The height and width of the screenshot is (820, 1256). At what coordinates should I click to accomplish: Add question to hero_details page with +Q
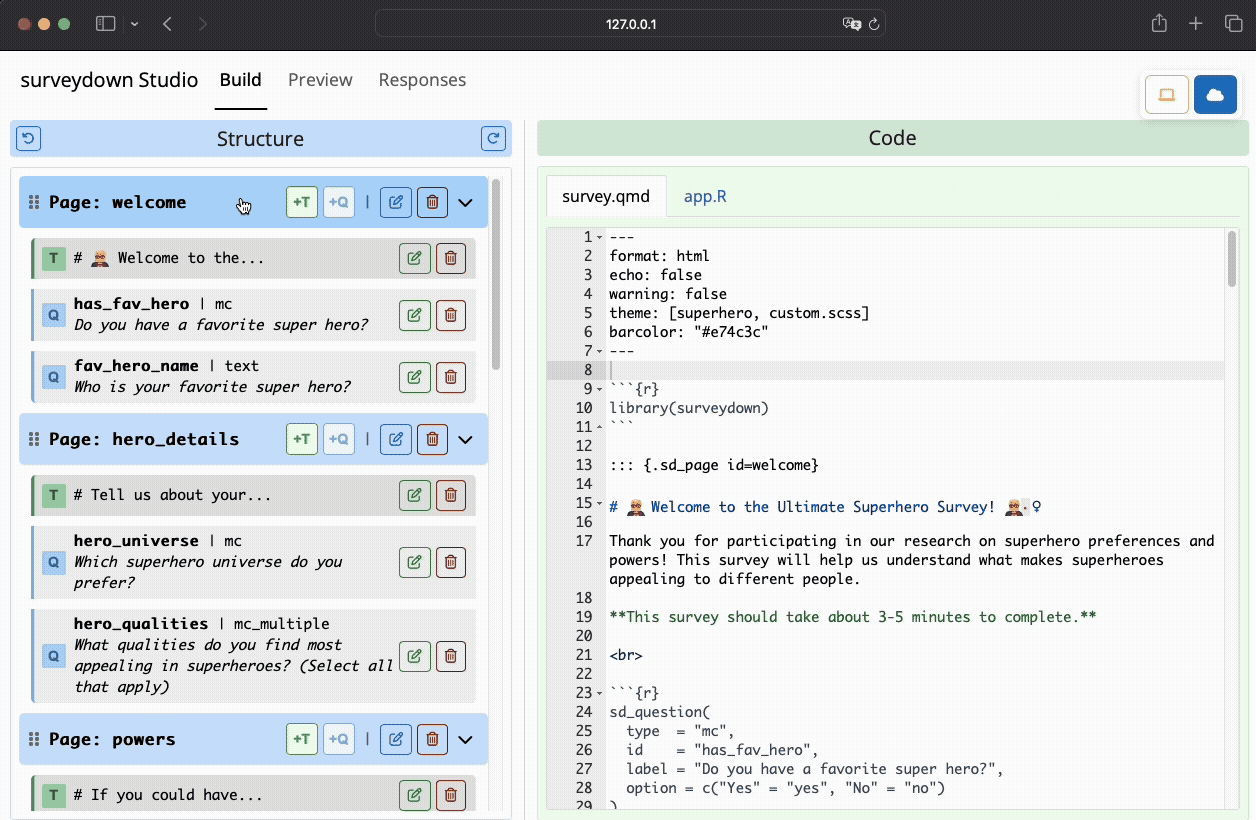tap(339, 439)
